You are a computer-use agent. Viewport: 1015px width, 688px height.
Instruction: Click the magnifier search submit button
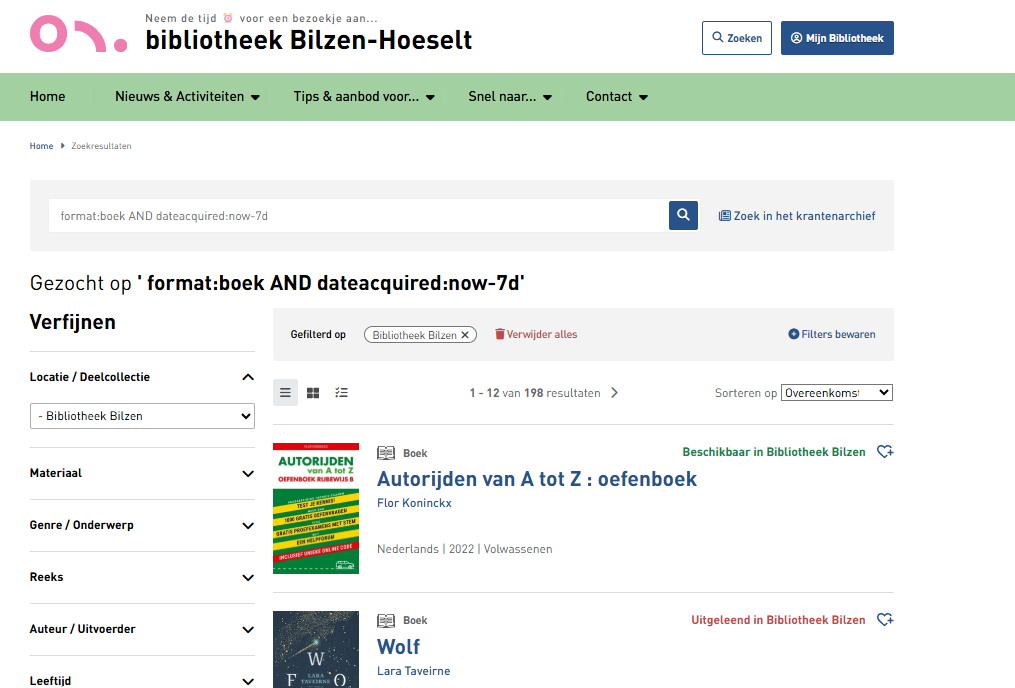click(x=683, y=215)
